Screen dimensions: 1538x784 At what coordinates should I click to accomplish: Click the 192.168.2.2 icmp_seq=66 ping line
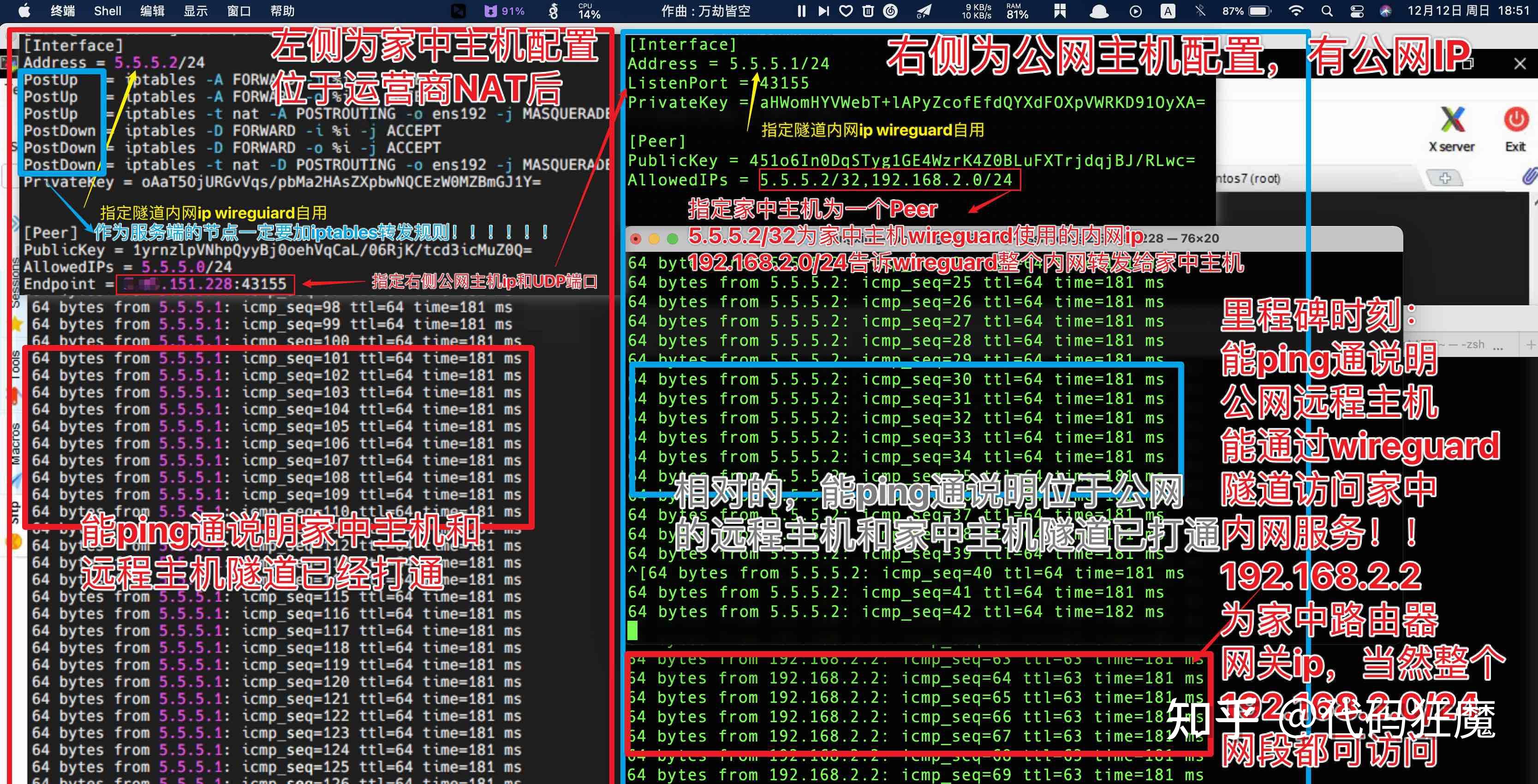point(916,717)
